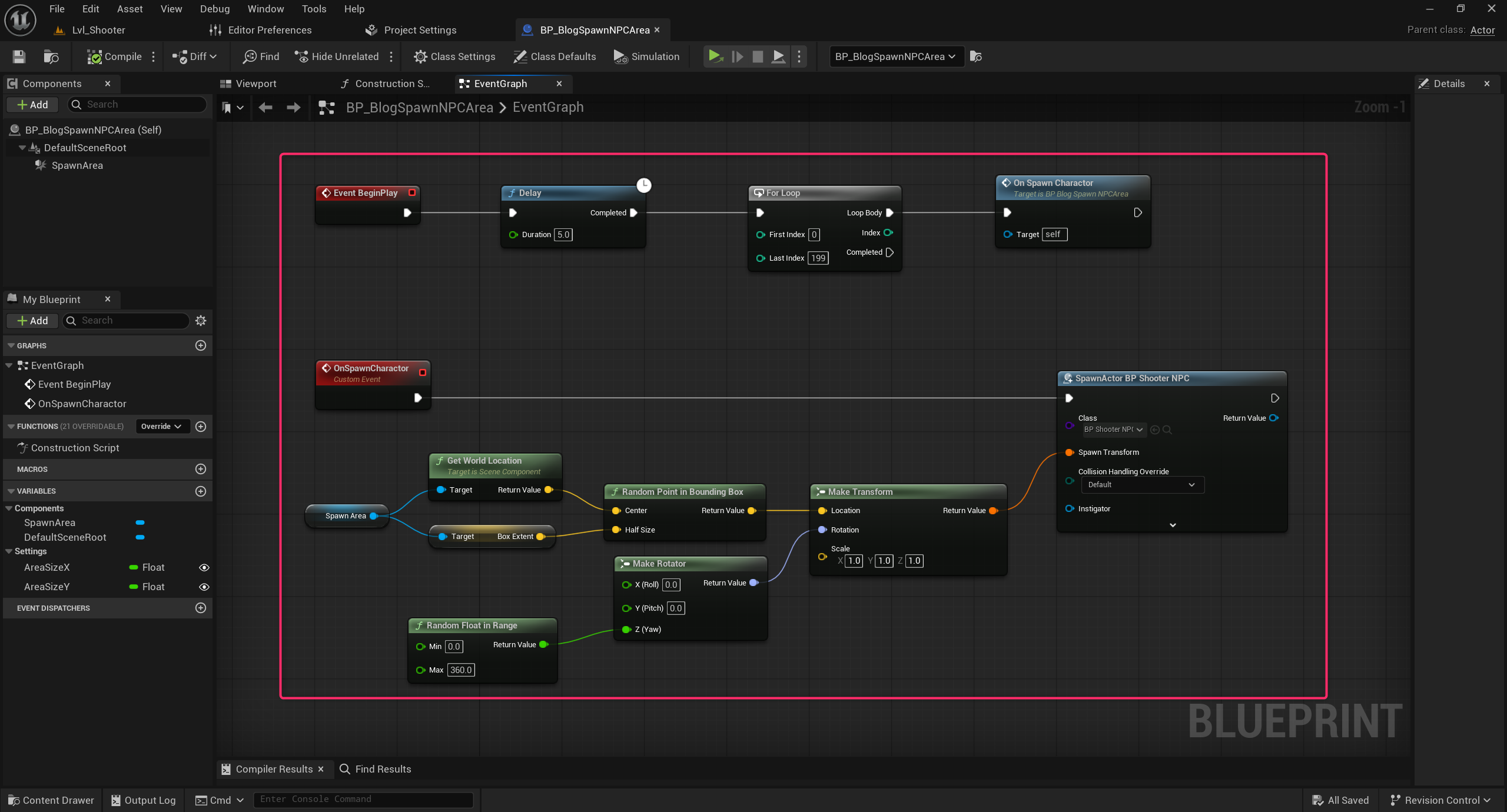Add a new variable with the plus icon
Screen dimensions: 1507x812
(x=201, y=491)
